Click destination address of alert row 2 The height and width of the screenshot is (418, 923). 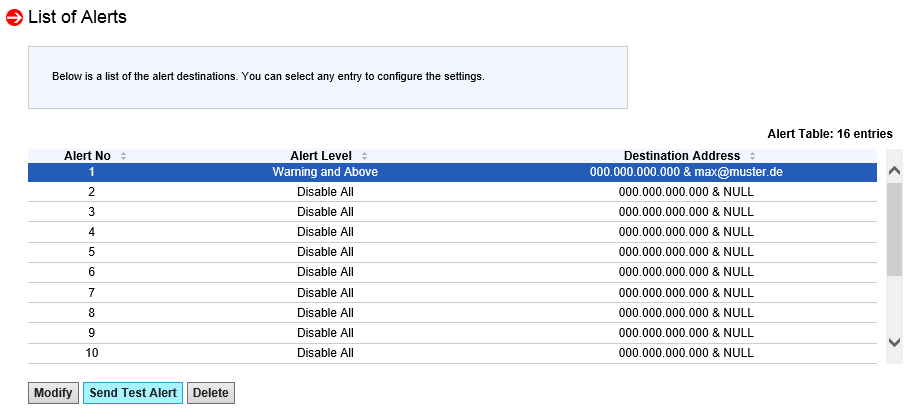click(686, 192)
